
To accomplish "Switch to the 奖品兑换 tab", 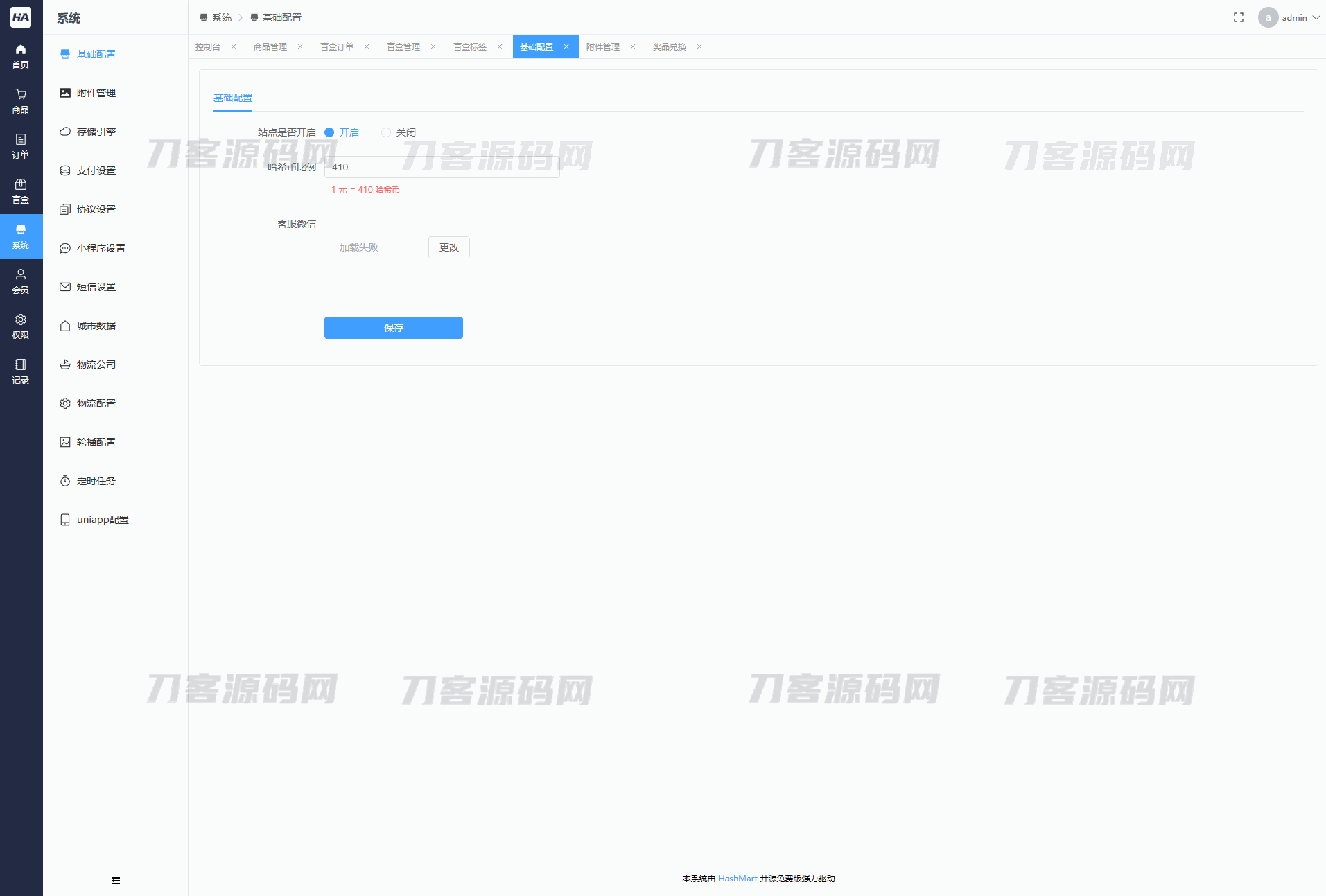I will click(670, 46).
